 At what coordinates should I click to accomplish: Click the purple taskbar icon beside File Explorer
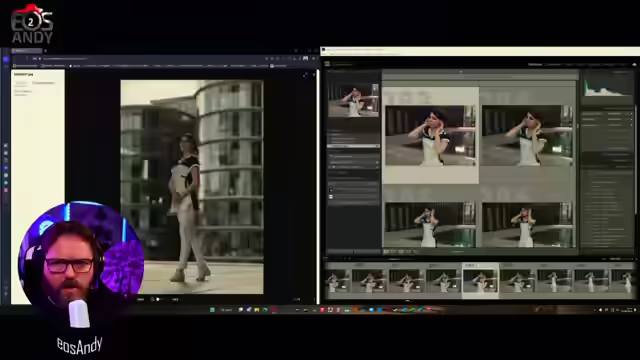tap(249, 310)
